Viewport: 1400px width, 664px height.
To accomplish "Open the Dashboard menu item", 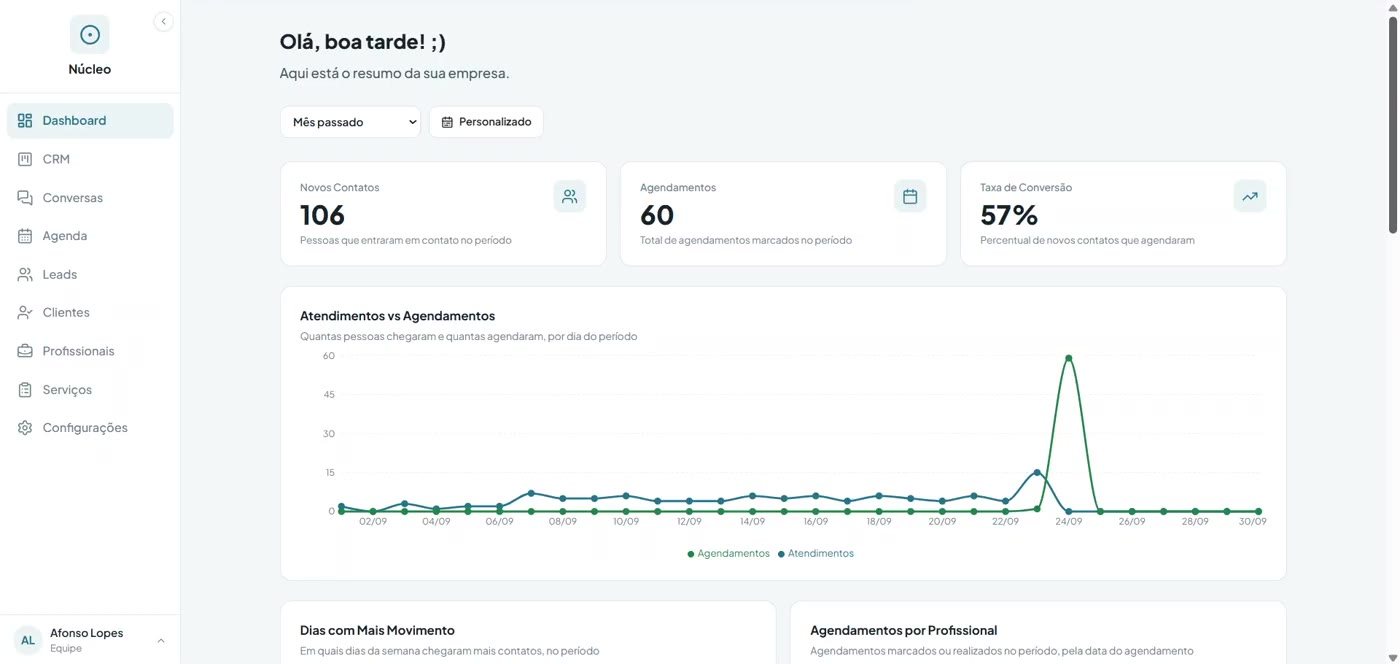I will 90,121.
